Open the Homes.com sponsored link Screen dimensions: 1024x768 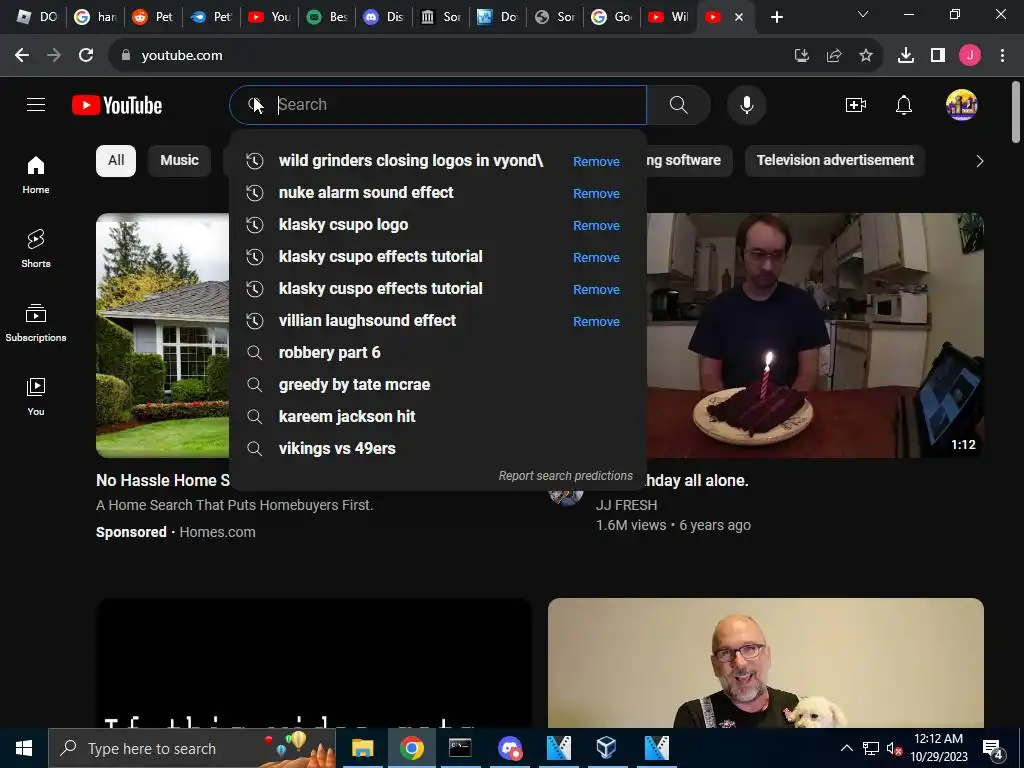pyautogui.click(x=217, y=532)
